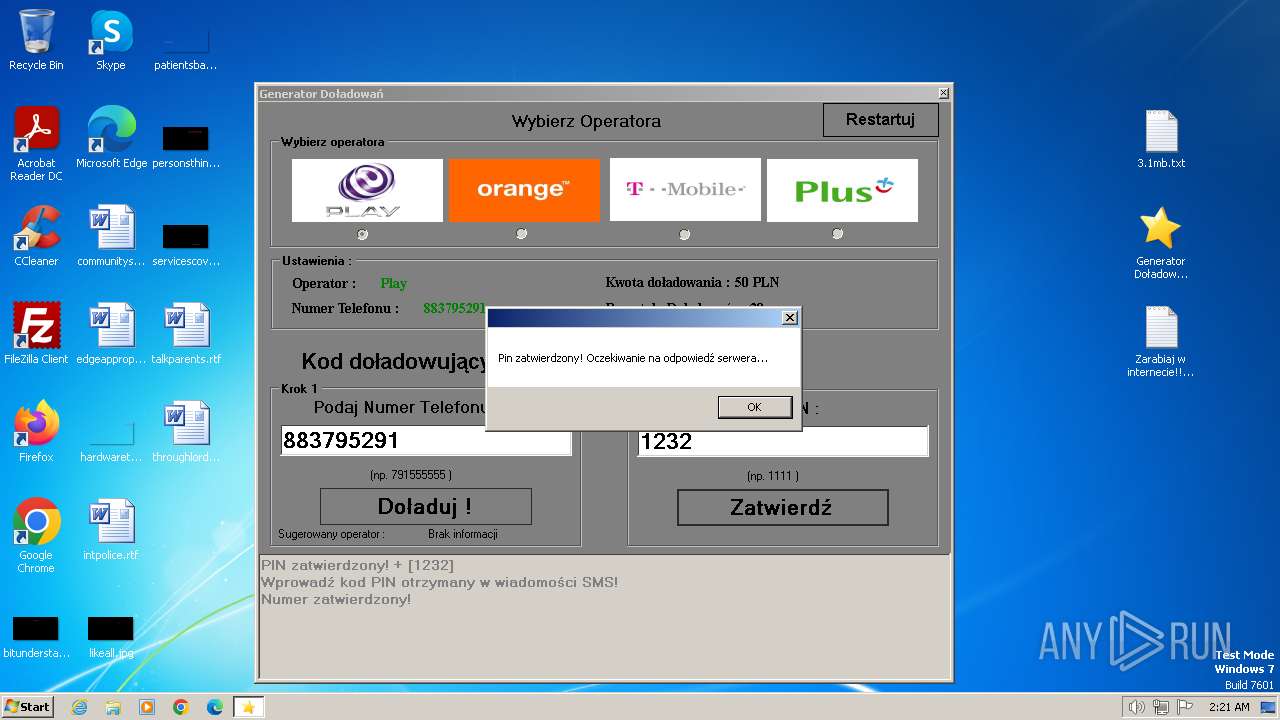The height and width of the screenshot is (720, 1280).
Task: Open the Acrobat Reader DC icon
Action: click(36, 144)
